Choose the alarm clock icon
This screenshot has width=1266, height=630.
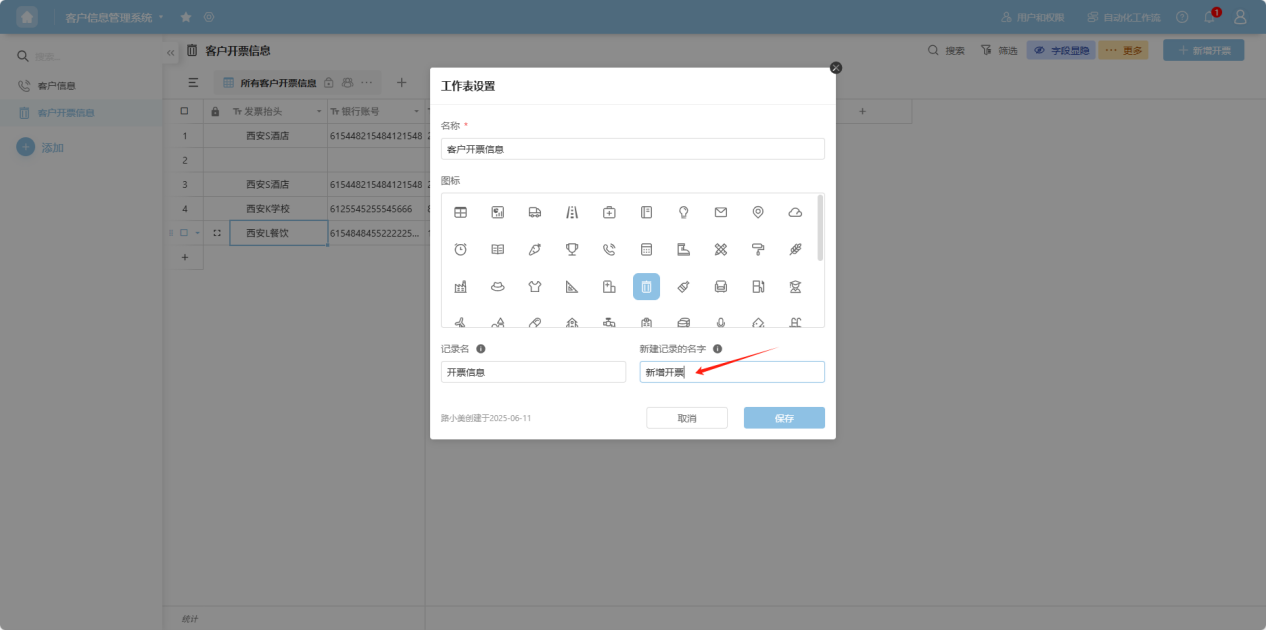[460, 249]
